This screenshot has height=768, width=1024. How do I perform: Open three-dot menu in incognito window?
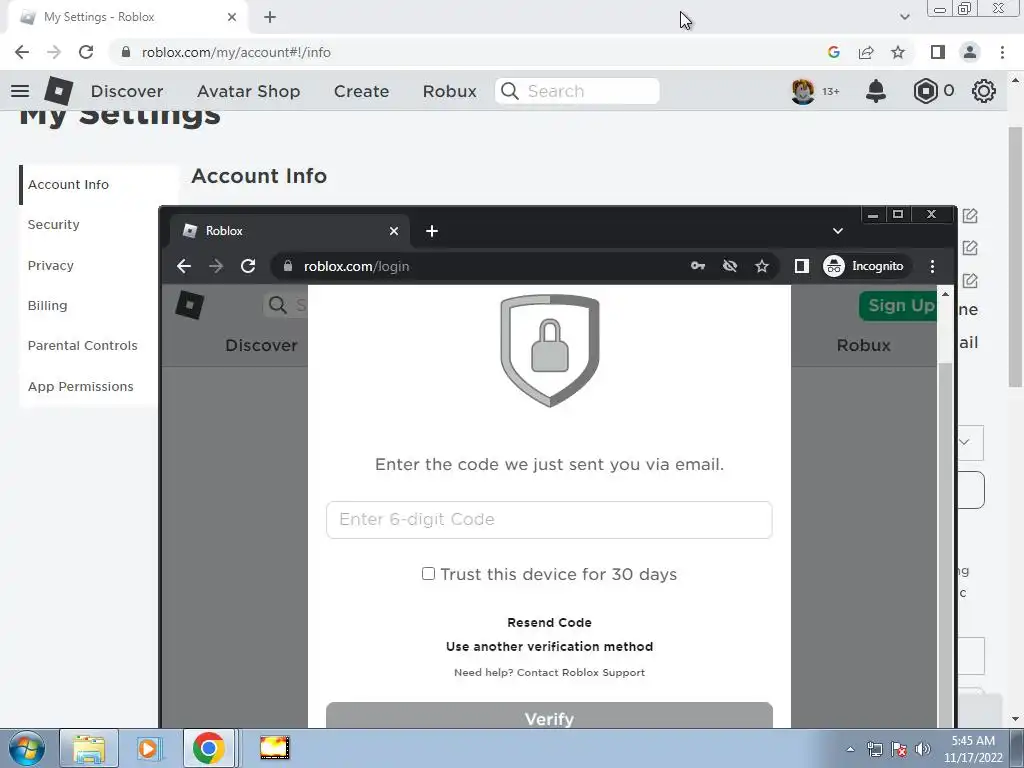tap(933, 266)
